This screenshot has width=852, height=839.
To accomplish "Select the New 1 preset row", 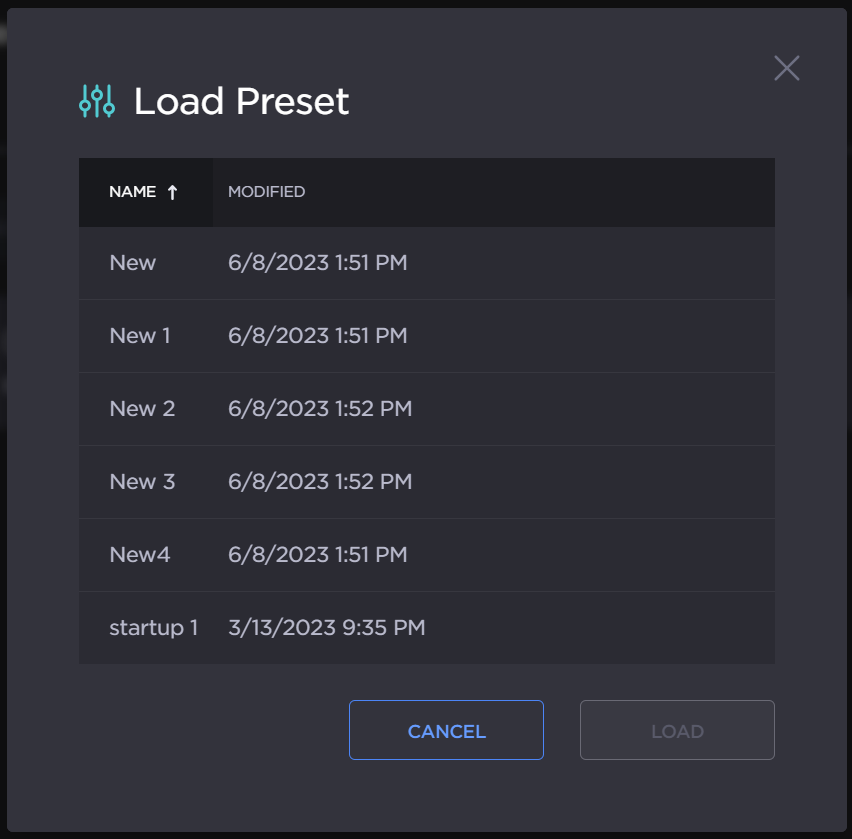I will click(140, 336).
